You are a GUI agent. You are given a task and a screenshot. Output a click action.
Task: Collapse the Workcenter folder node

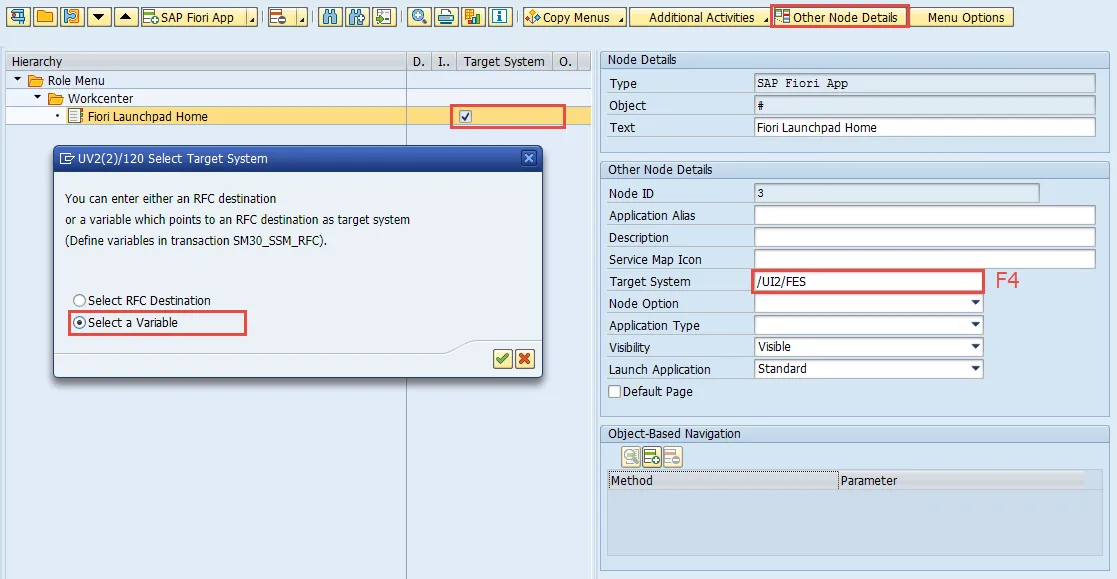[38, 99]
